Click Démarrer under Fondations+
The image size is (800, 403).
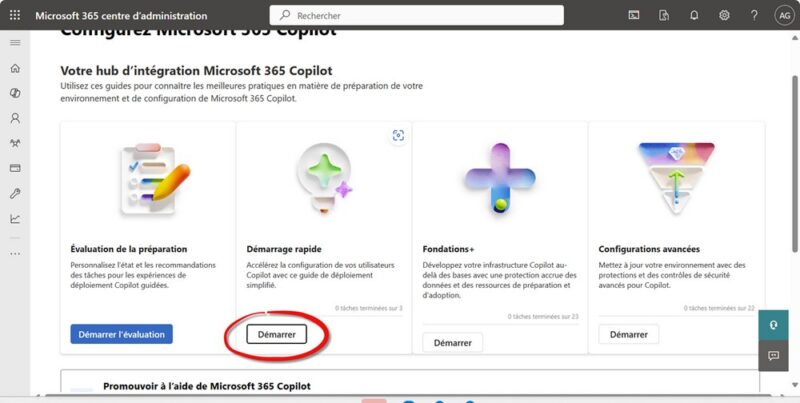coord(453,343)
